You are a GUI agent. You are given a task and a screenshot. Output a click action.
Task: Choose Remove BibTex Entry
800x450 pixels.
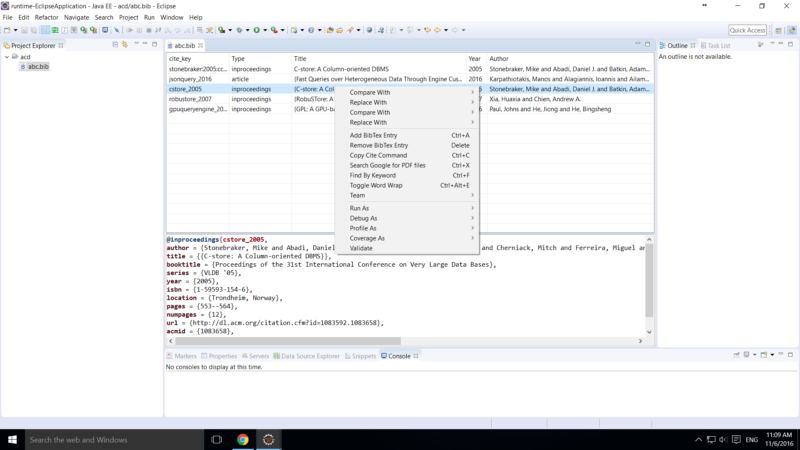[409, 145]
